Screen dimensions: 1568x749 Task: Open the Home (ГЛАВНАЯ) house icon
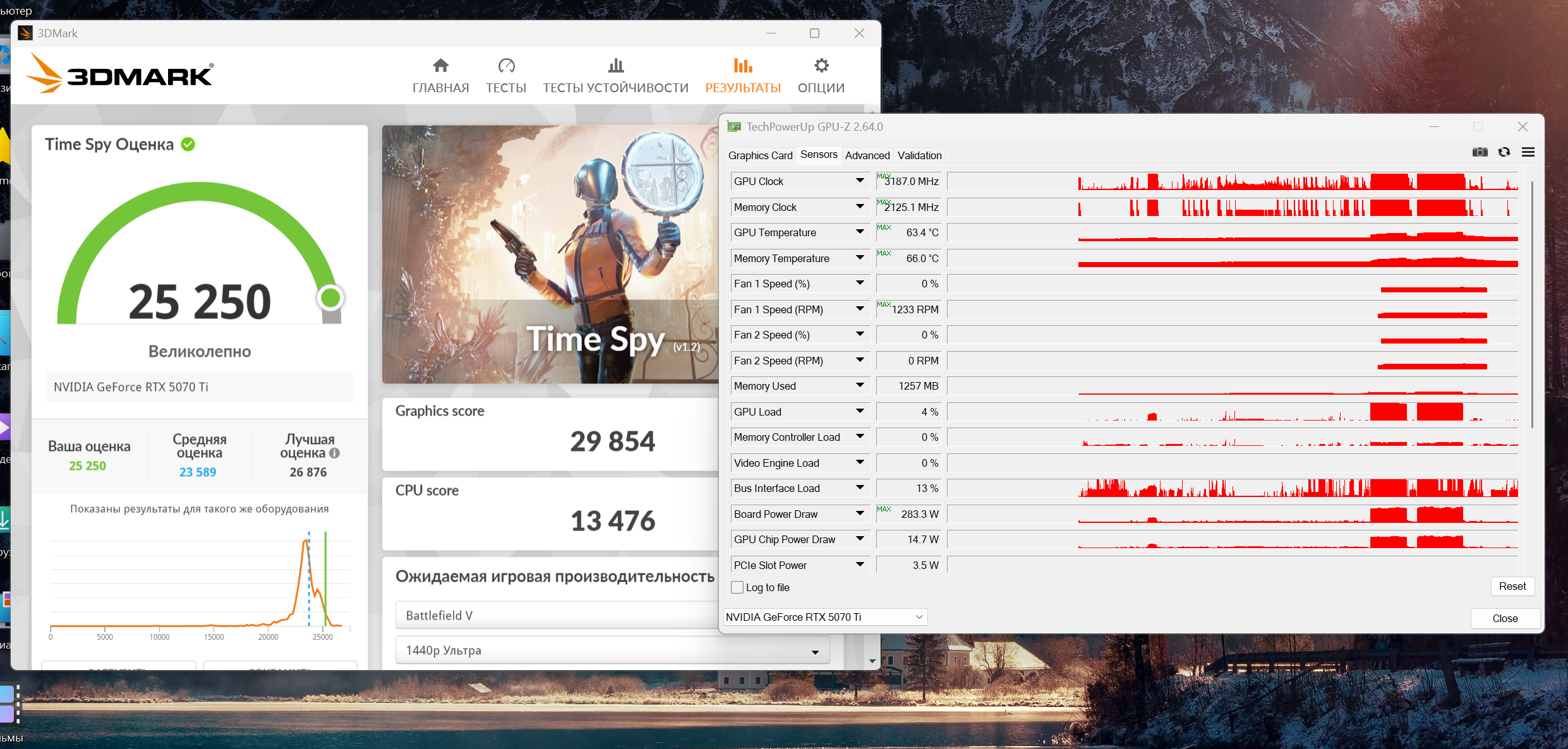440,66
